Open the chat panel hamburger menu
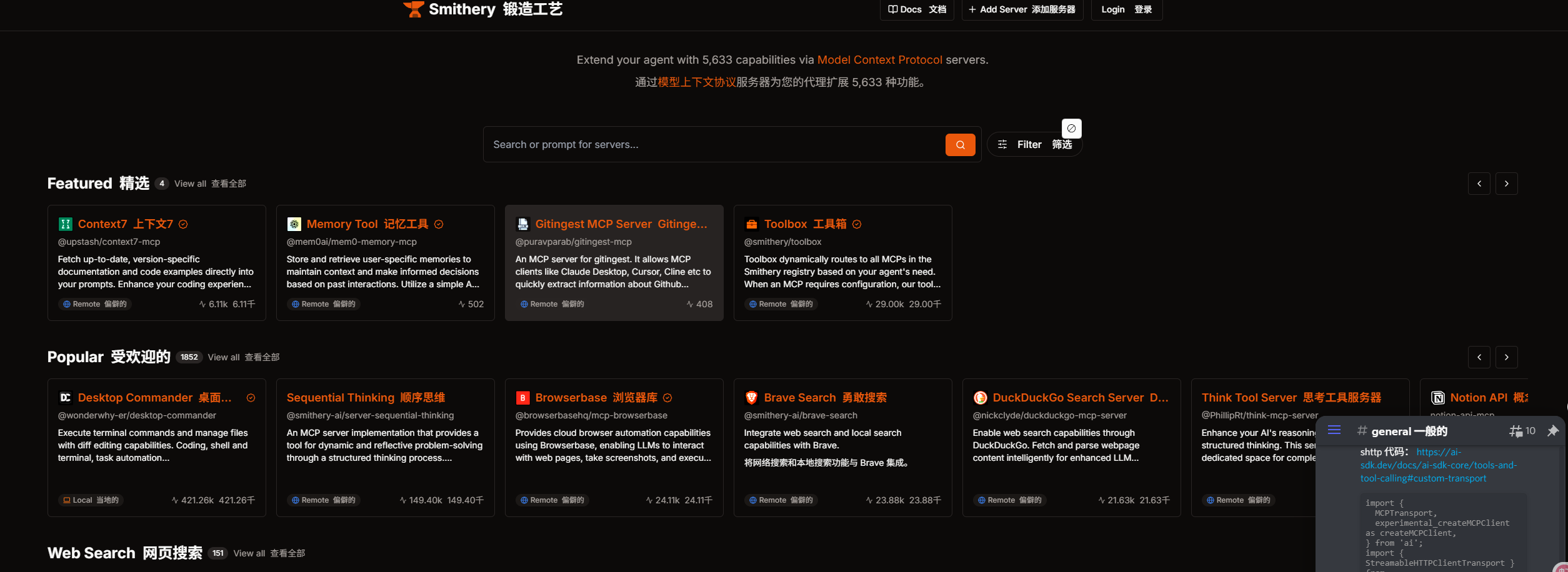The image size is (1568, 572). pos(1334,430)
